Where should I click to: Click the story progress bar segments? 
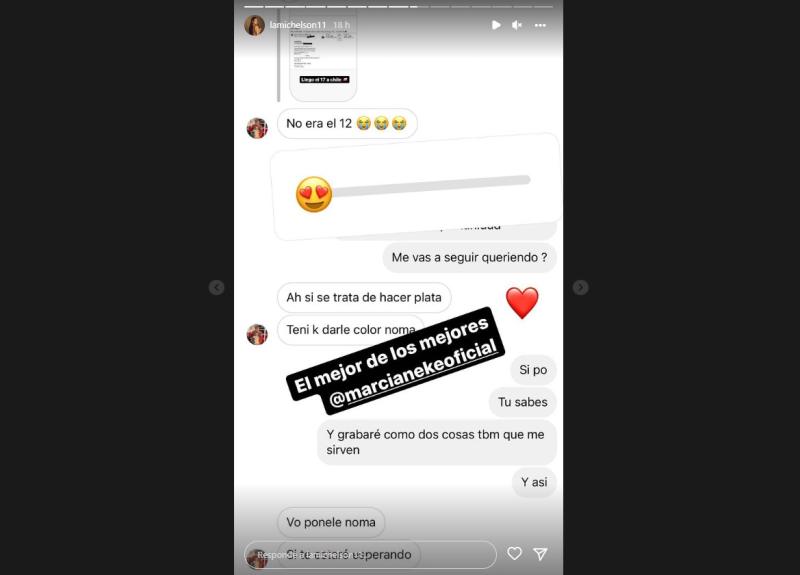(398, 7)
